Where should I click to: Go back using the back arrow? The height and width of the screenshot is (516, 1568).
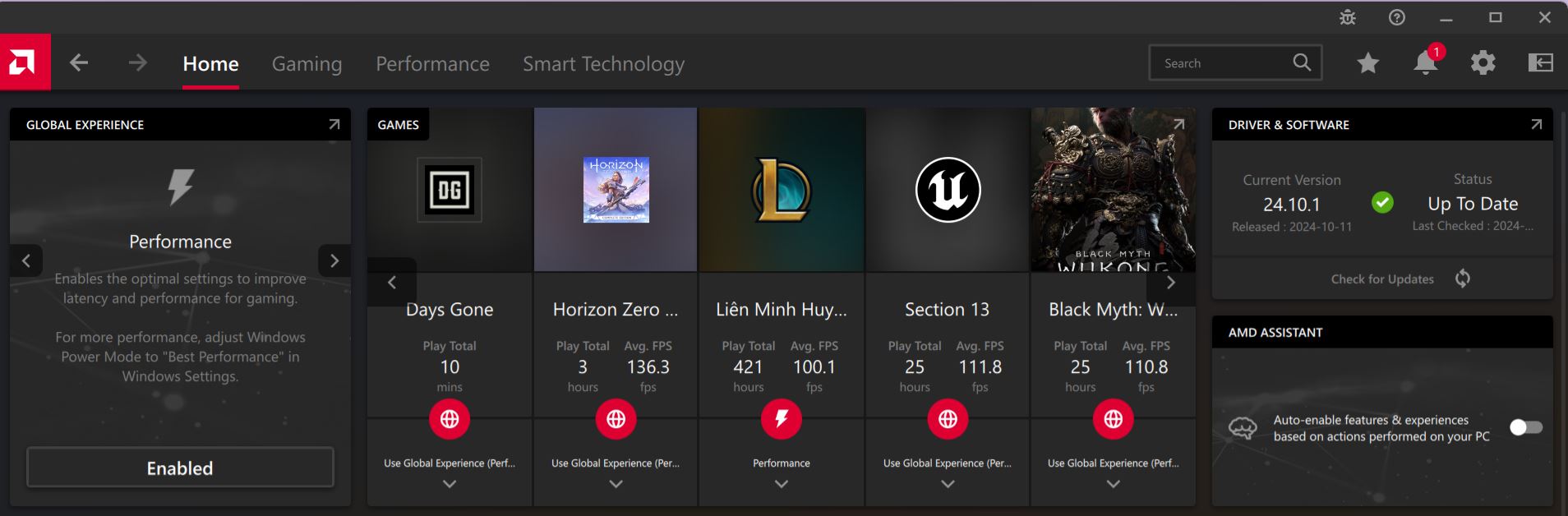79,62
